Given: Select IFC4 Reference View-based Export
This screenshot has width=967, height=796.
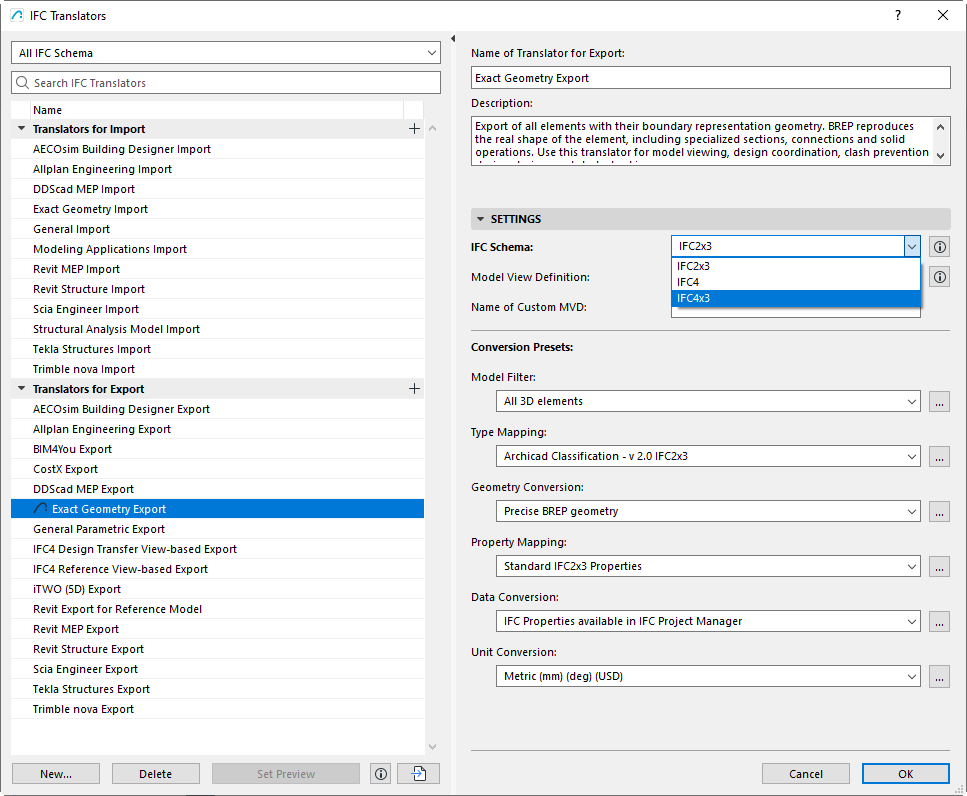Looking at the screenshot, I should (218, 569).
